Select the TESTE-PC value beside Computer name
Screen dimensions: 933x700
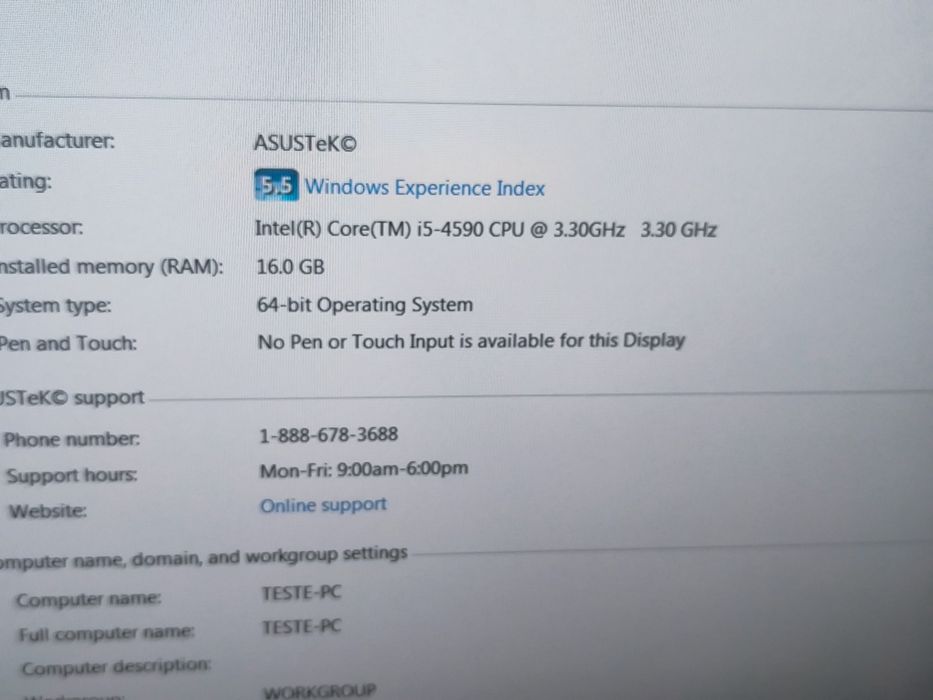pyautogui.click(x=302, y=593)
